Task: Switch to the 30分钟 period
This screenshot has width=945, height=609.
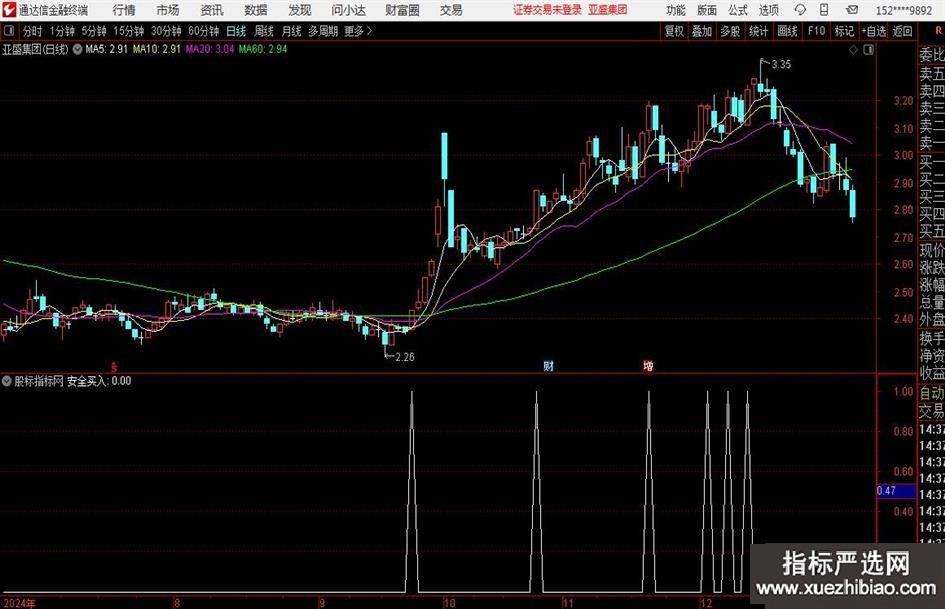Action: [x=166, y=31]
